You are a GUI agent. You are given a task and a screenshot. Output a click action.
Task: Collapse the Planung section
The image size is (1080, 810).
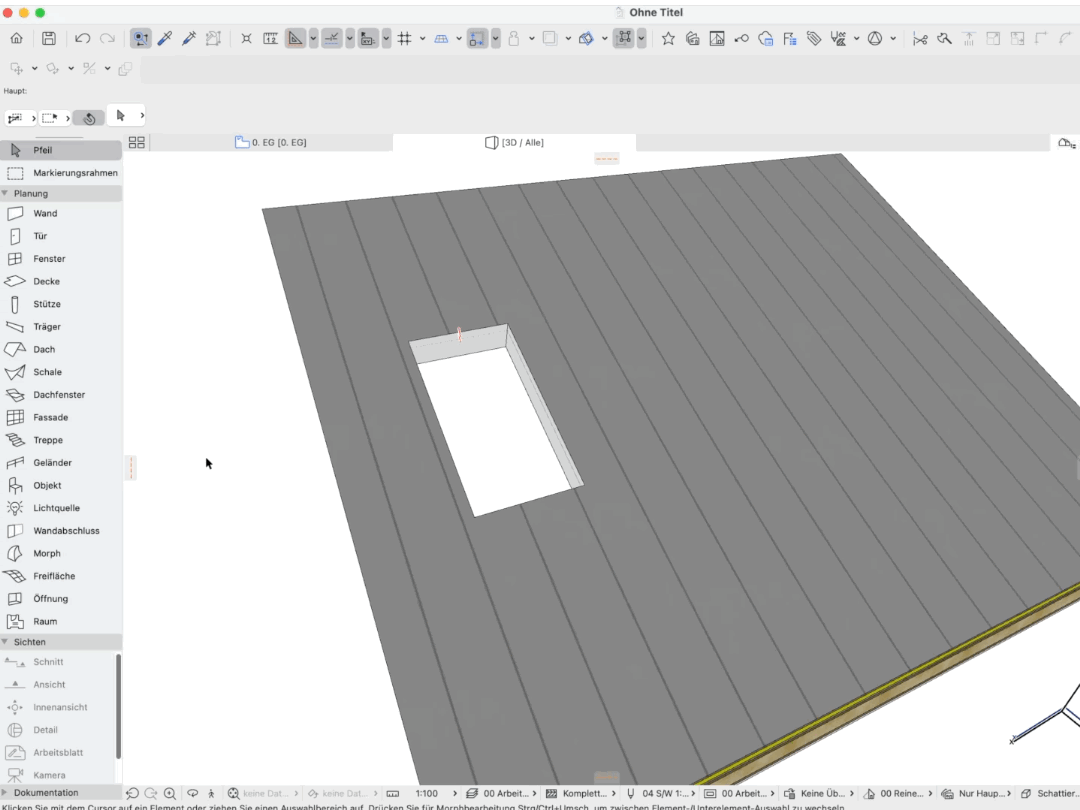click(x=61, y=194)
